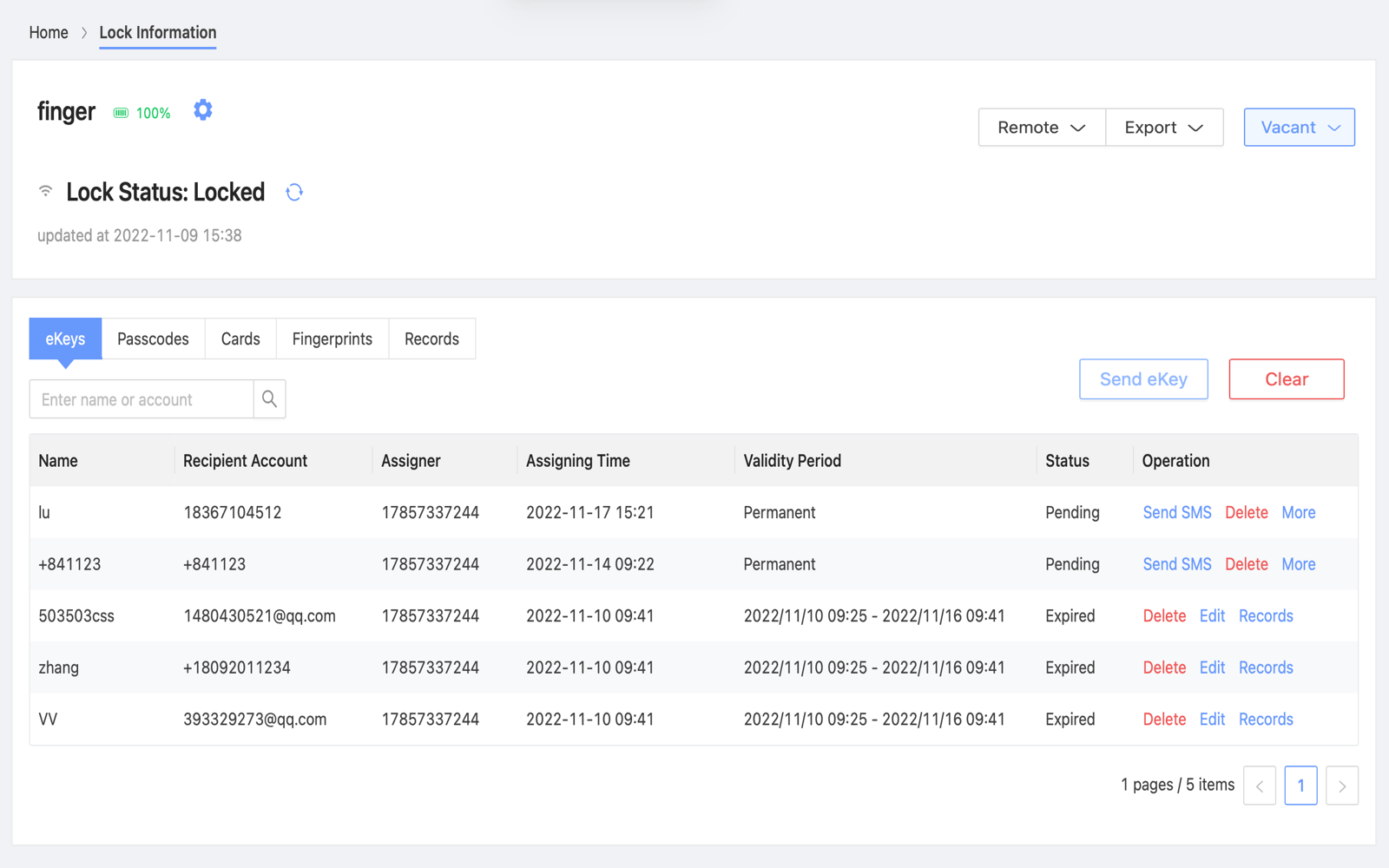Open lock settings gear icon
This screenshot has width=1389, height=868.
pyautogui.click(x=202, y=110)
